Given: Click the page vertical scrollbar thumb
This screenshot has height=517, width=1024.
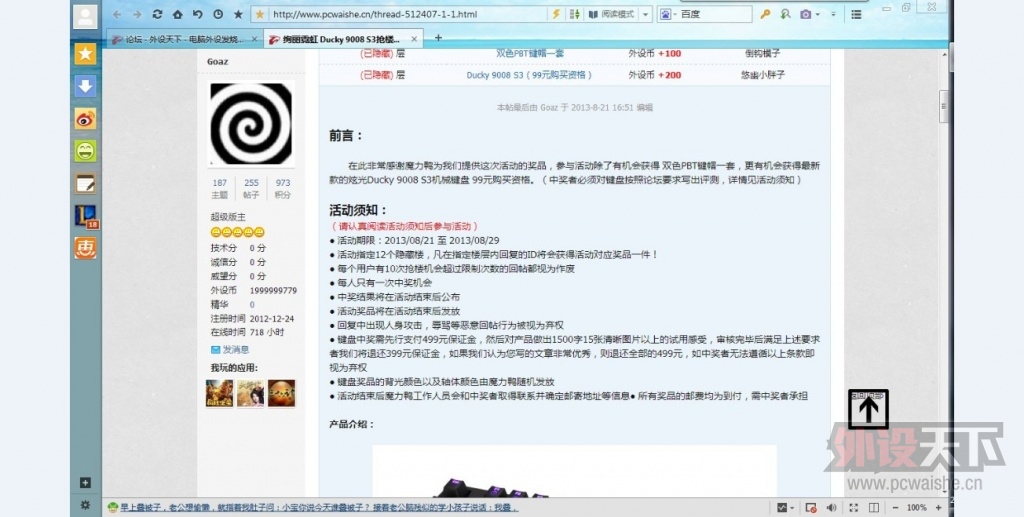Looking at the screenshot, I should tap(944, 106).
